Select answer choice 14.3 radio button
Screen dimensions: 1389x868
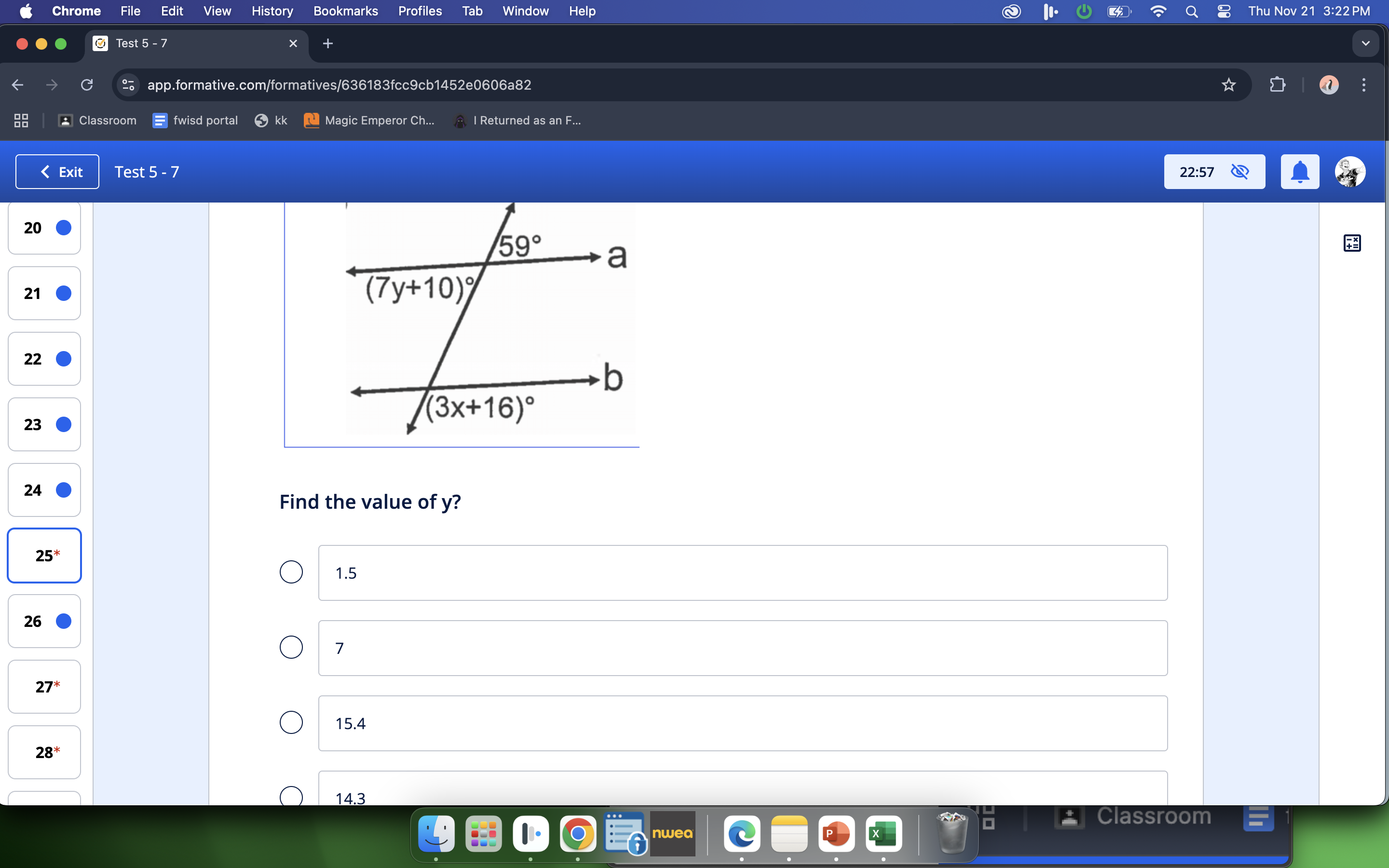tap(291, 796)
